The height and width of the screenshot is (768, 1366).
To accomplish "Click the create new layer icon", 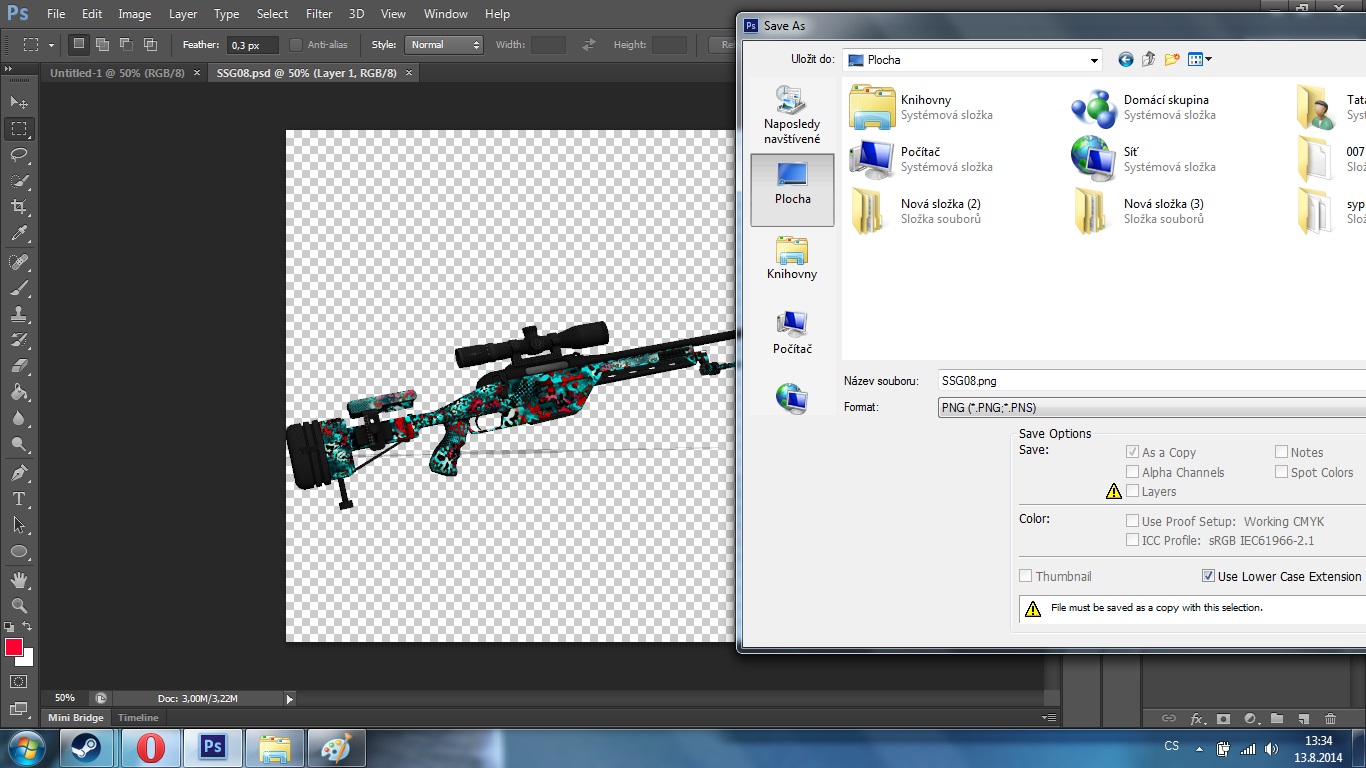I will [x=1303, y=718].
